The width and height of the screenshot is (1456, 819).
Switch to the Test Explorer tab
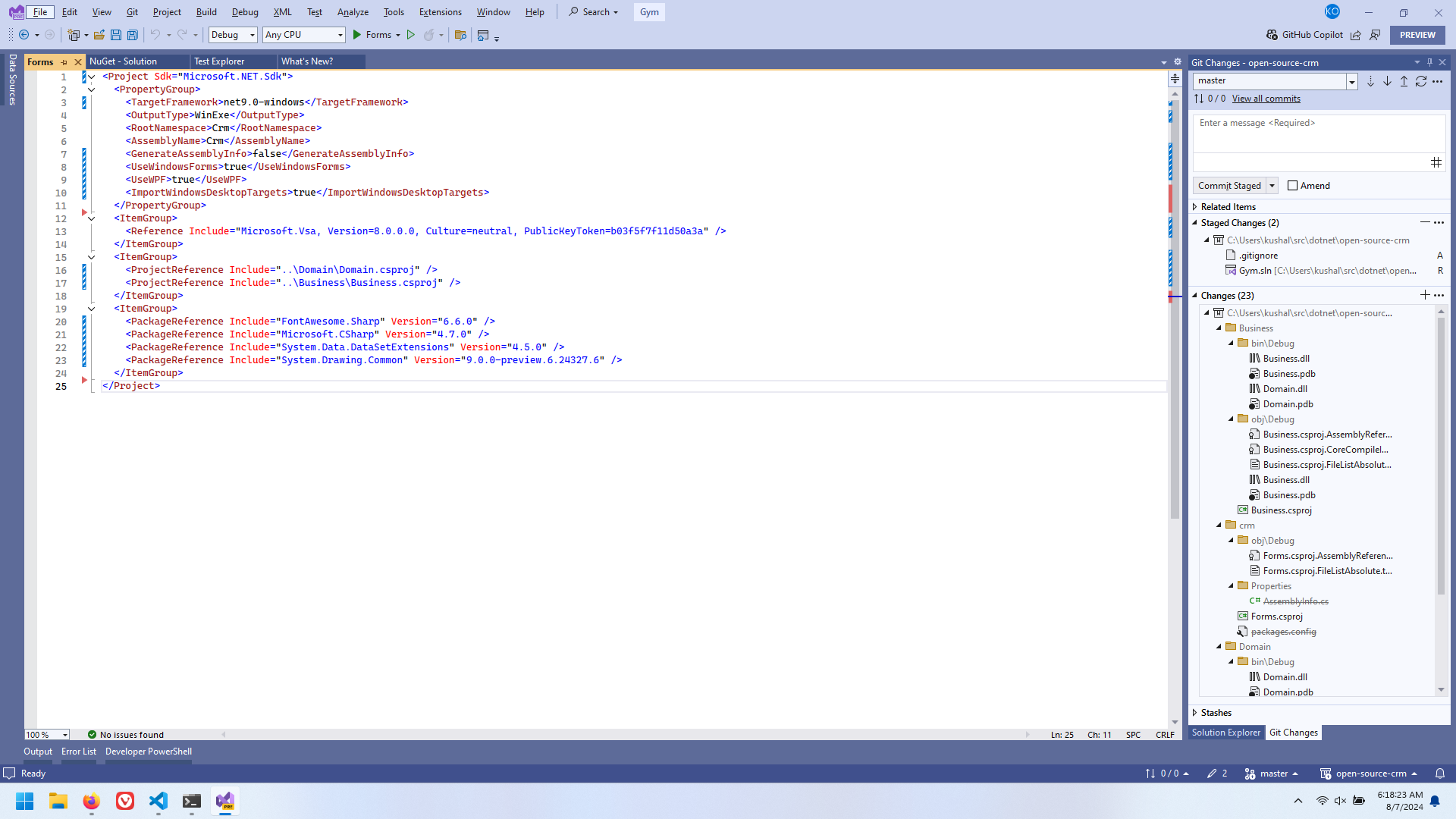(219, 61)
